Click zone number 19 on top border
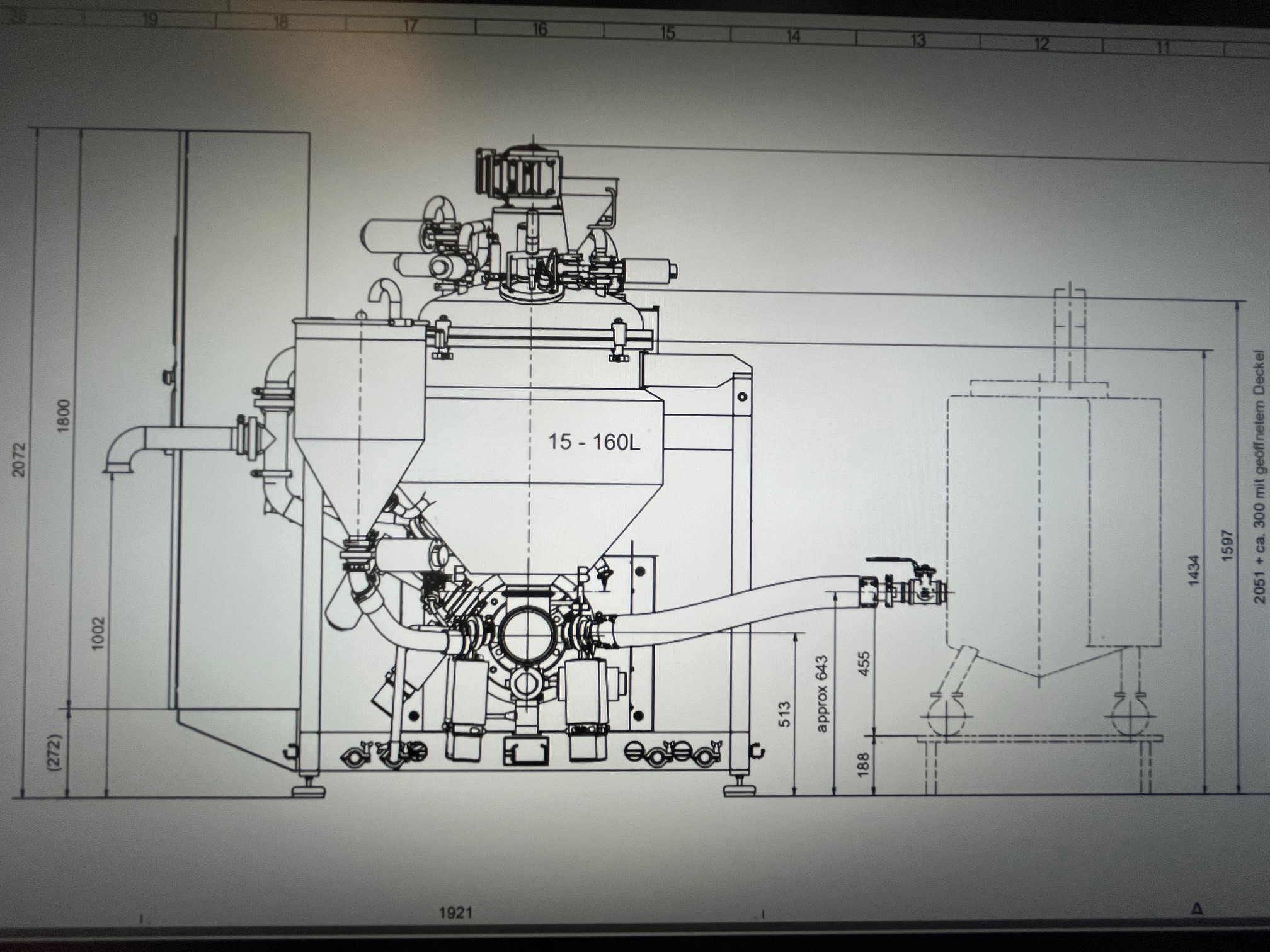 [149, 20]
